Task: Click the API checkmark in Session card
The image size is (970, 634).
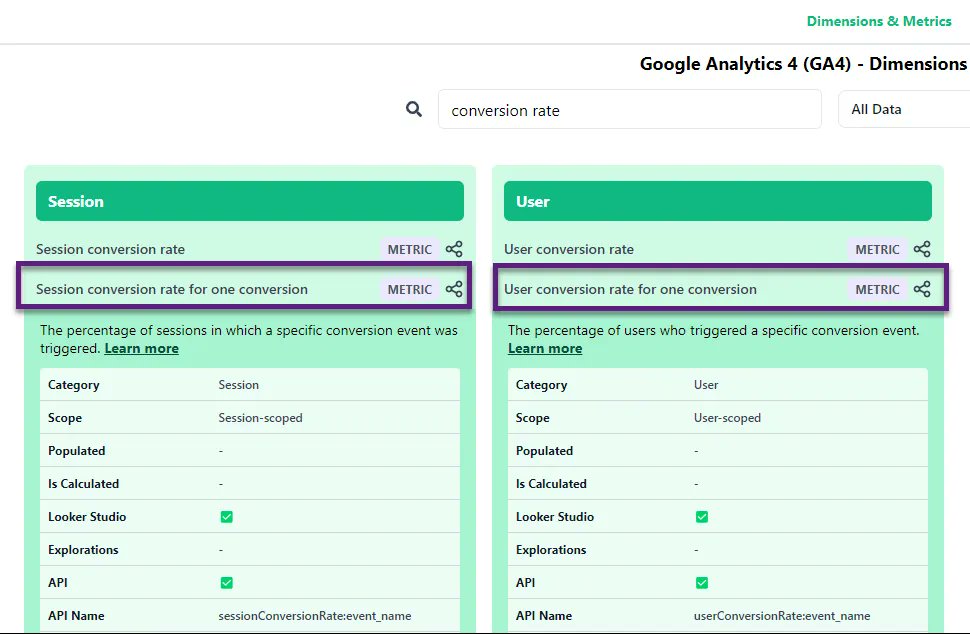Action: [x=226, y=583]
